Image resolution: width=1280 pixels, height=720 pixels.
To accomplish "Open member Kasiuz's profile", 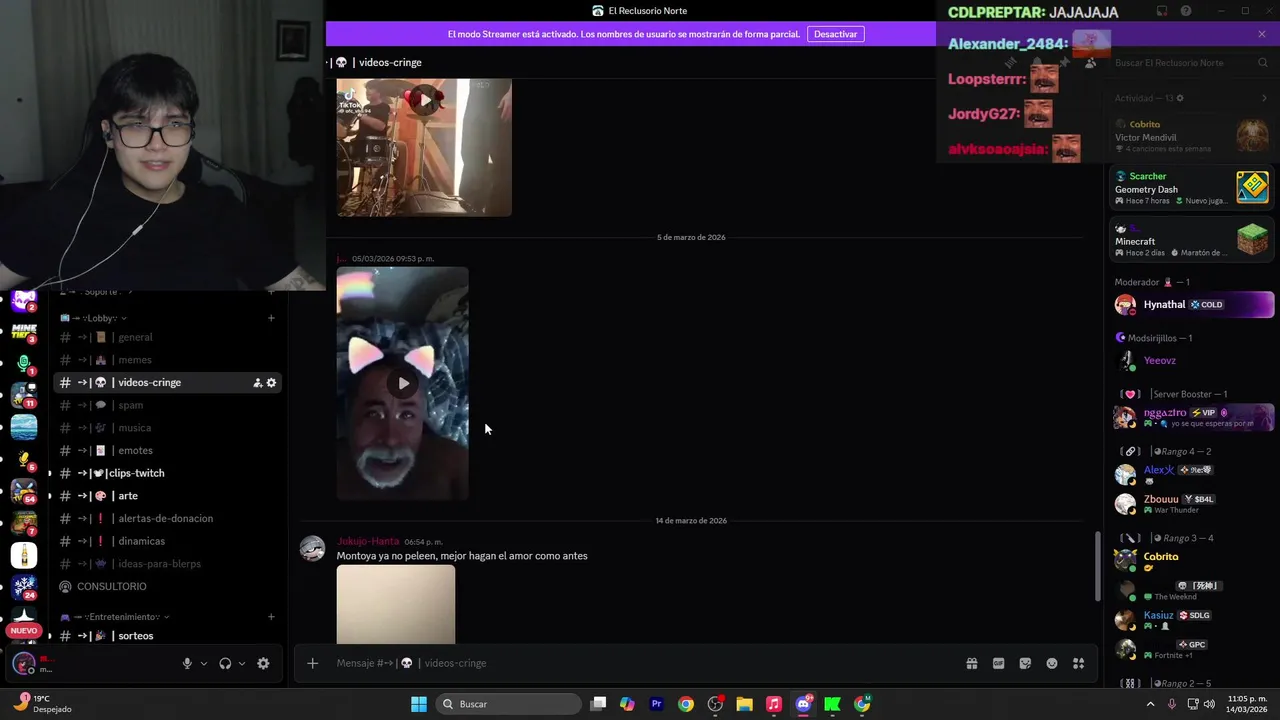I will 1192,620.
